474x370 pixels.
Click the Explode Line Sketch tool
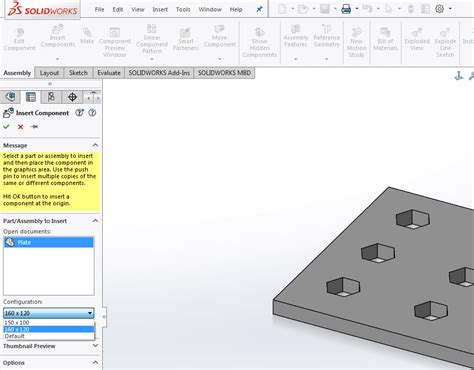(445, 42)
